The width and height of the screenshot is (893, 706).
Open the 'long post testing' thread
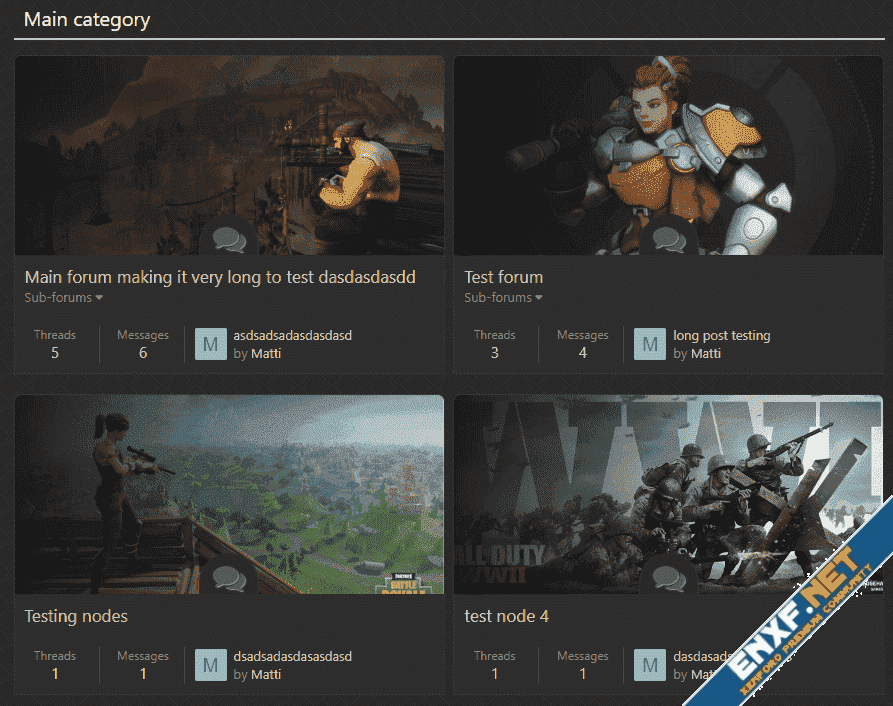tap(721, 336)
